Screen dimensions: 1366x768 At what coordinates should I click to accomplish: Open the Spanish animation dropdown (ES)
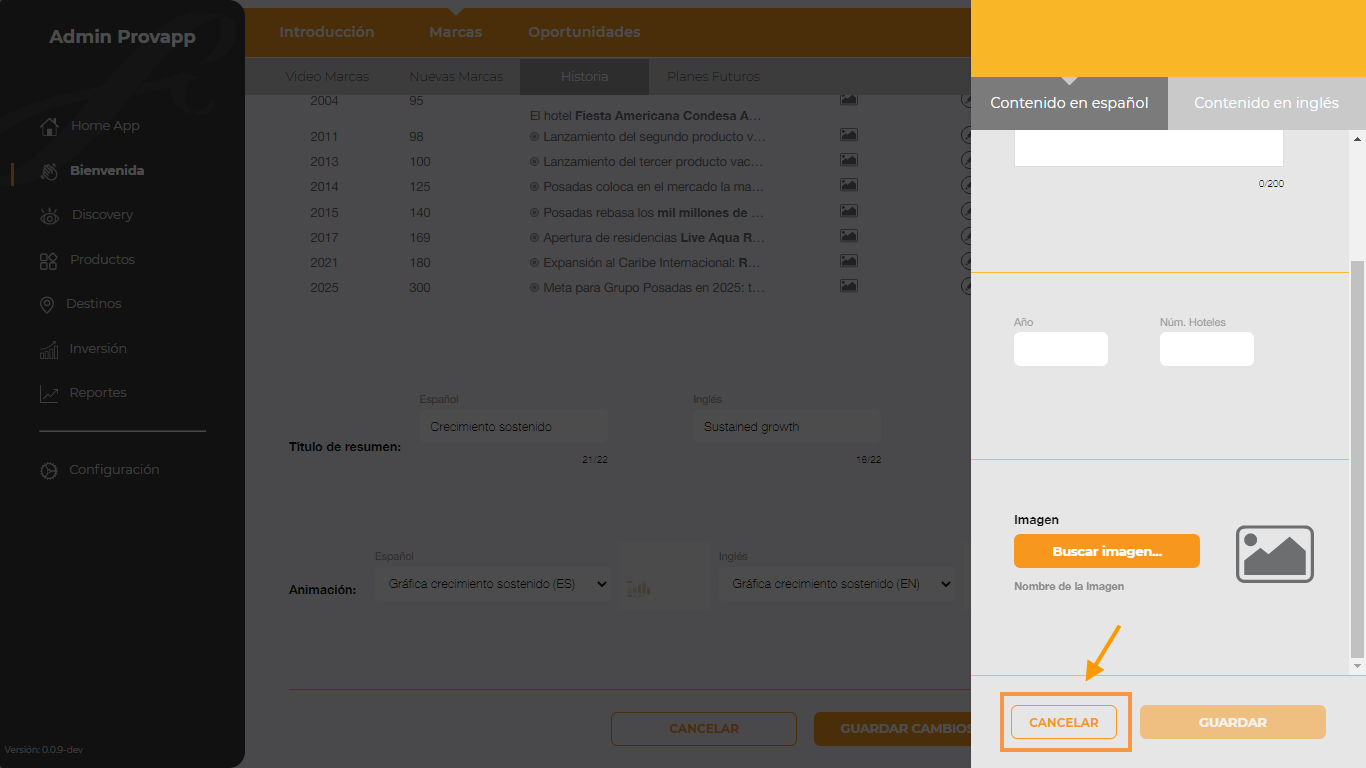click(x=493, y=584)
